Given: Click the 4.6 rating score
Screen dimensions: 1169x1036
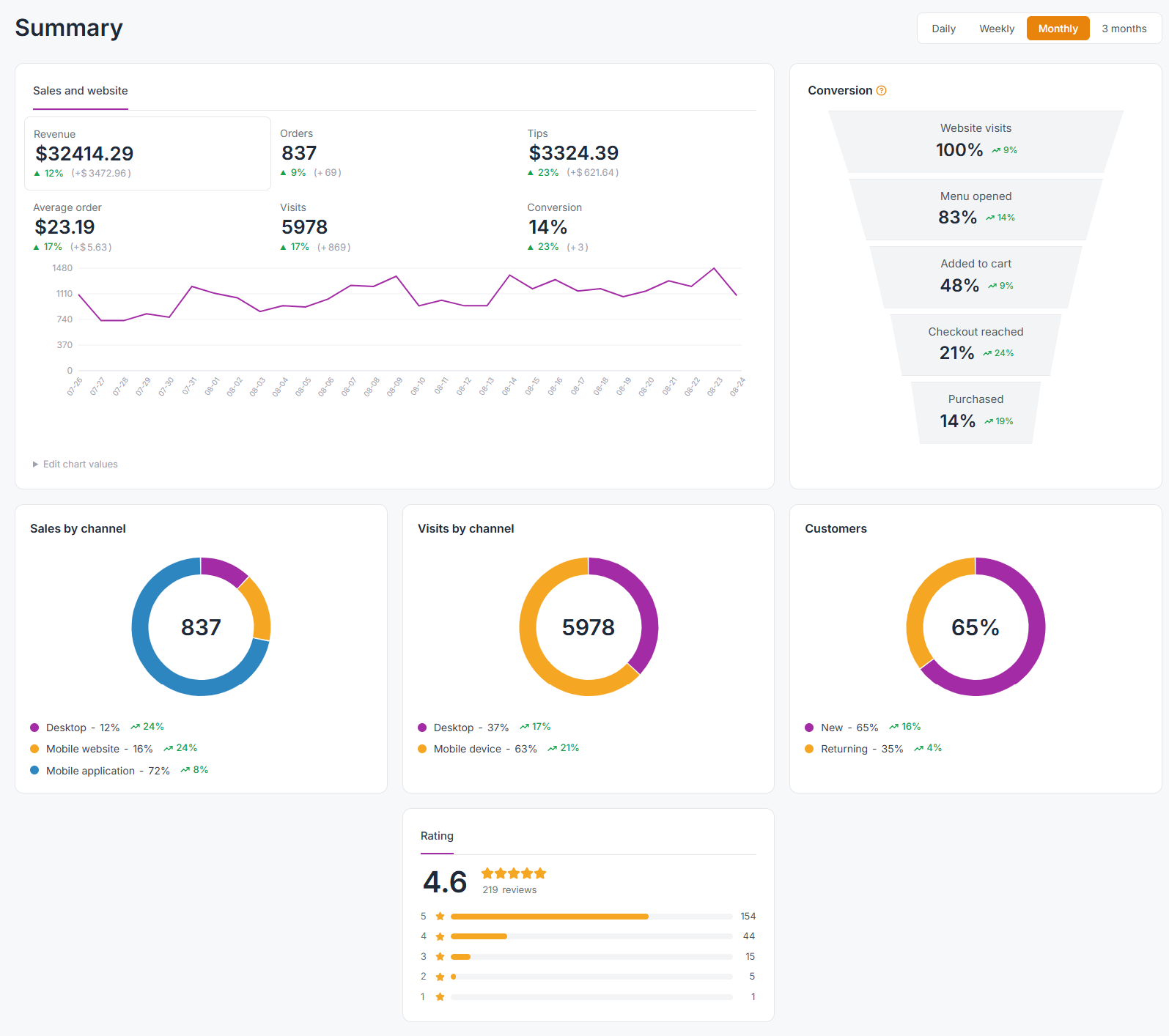Looking at the screenshot, I should click(445, 882).
